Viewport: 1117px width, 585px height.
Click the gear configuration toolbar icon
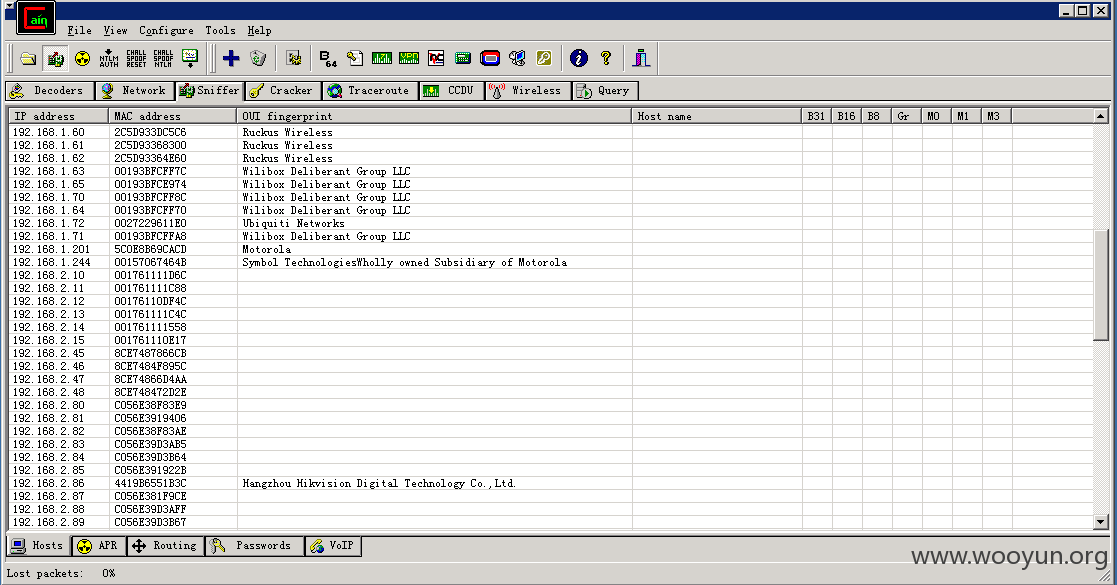pos(293,58)
